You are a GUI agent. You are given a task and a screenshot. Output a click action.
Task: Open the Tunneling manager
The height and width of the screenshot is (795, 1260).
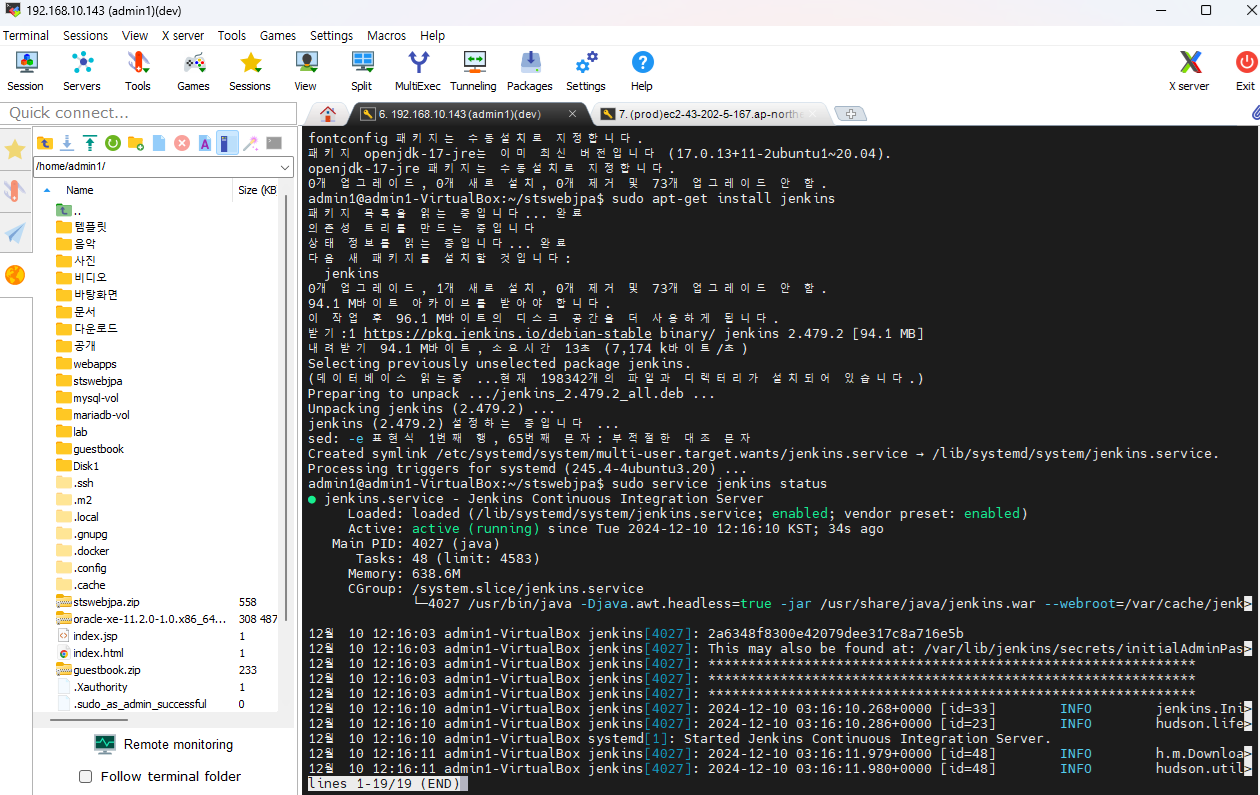pyautogui.click(x=473, y=71)
